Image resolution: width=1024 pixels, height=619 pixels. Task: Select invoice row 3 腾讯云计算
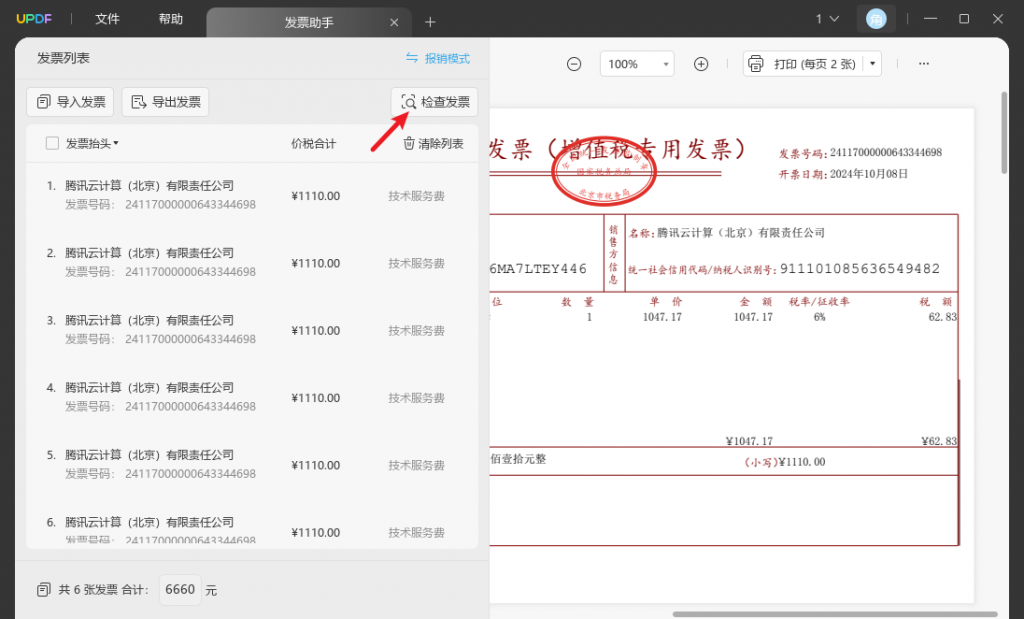[x=252, y=330]
